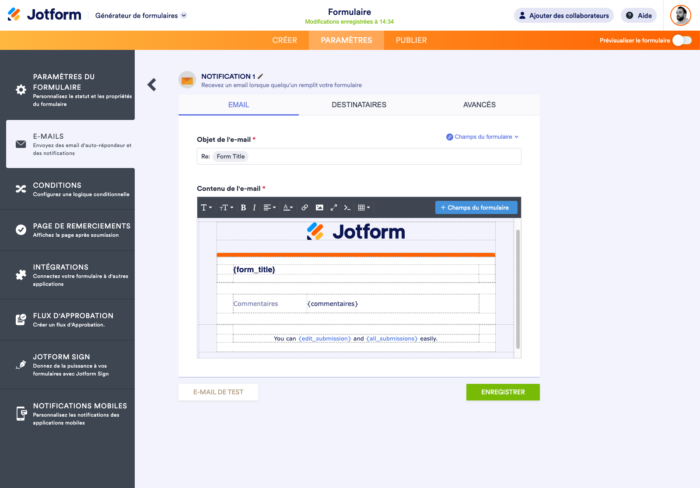Switch to the CRÉER tab
The height and width of the screenshot is (488, 700).
[284, 40]
